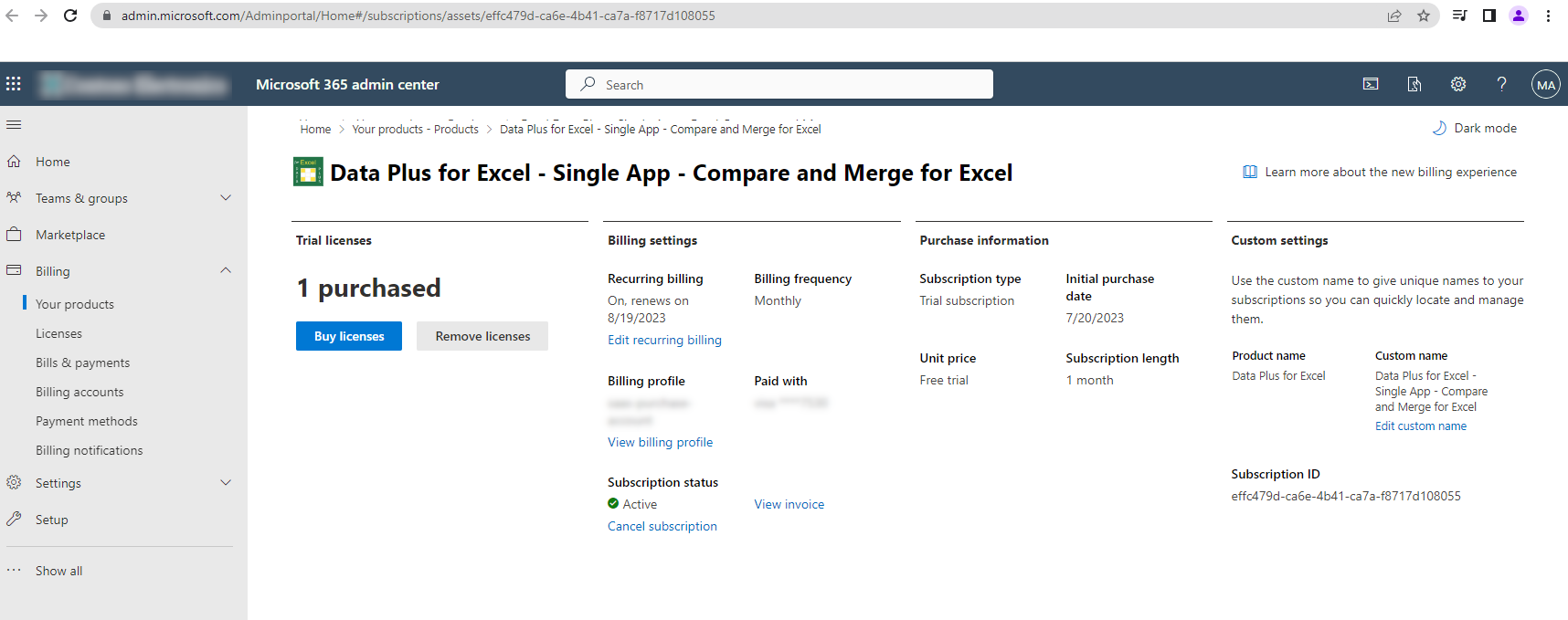Click the browser address bar URL

(x=418, y=16)
